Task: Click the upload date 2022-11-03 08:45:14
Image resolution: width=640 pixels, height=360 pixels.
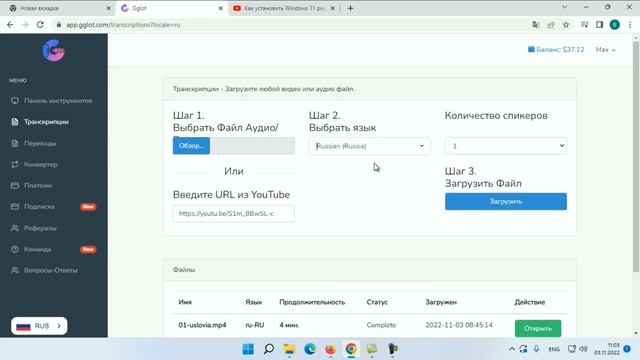Action: pos(459,325)
